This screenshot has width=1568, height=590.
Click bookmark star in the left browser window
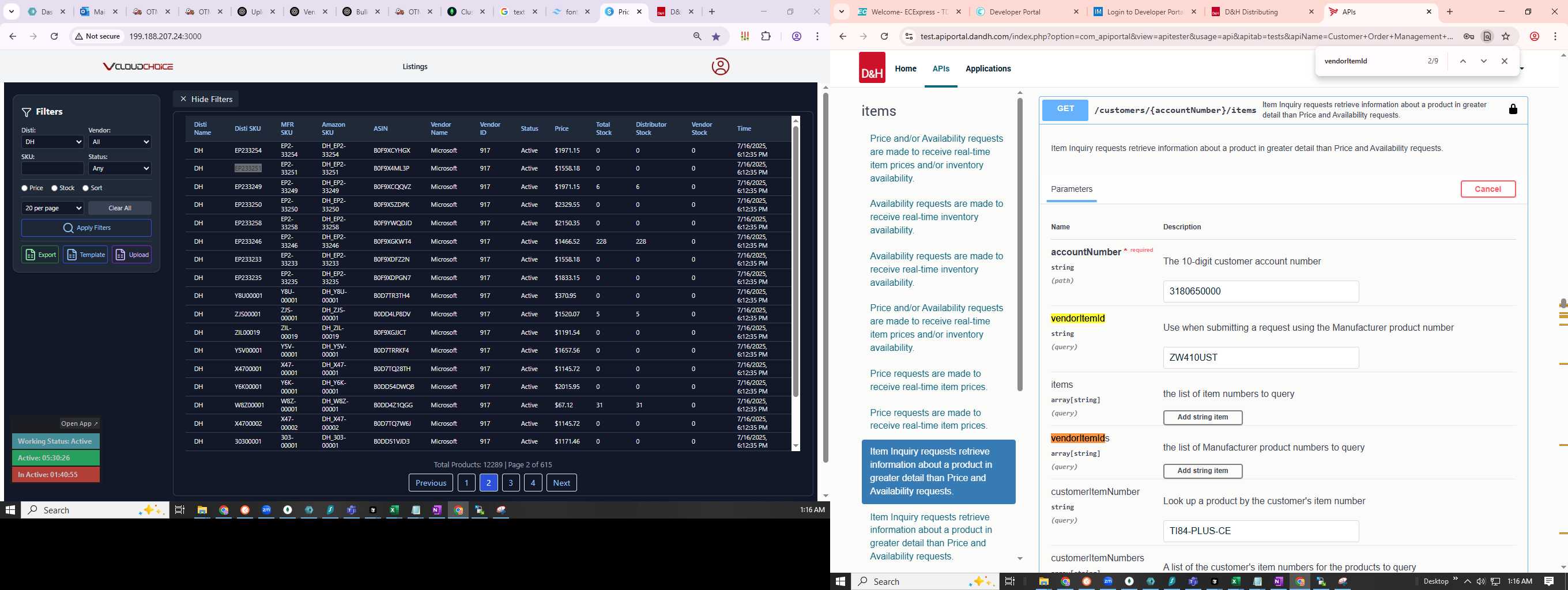point(716,36)
